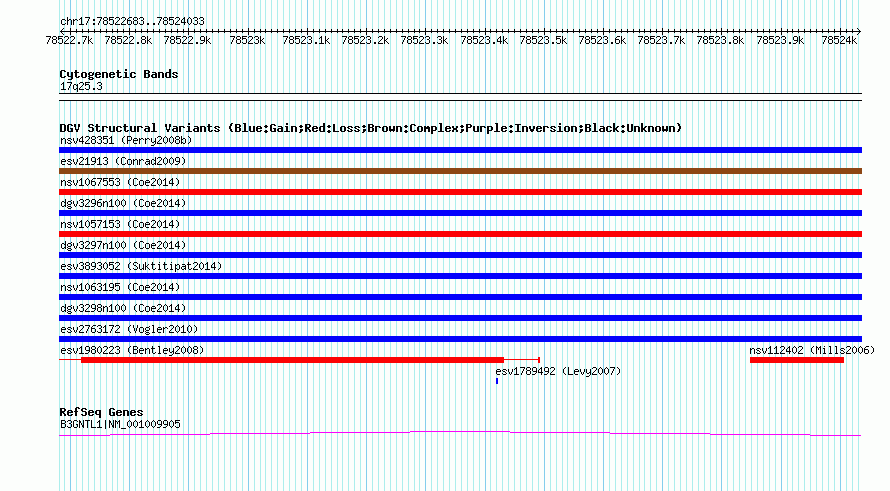Screen dimensions: 890x491
Task: Click the 78523.5k ruler tick label
Action: (543, 40)
